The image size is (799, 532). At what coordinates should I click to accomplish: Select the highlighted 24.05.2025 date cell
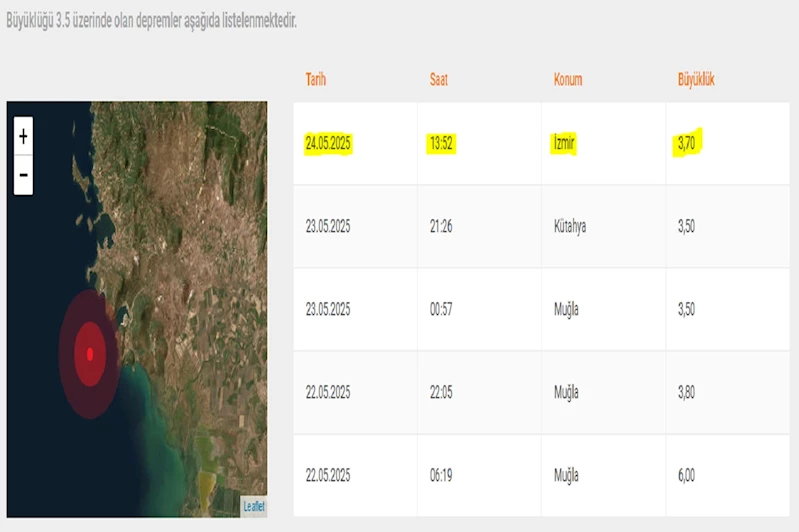[x=328, y=144]
